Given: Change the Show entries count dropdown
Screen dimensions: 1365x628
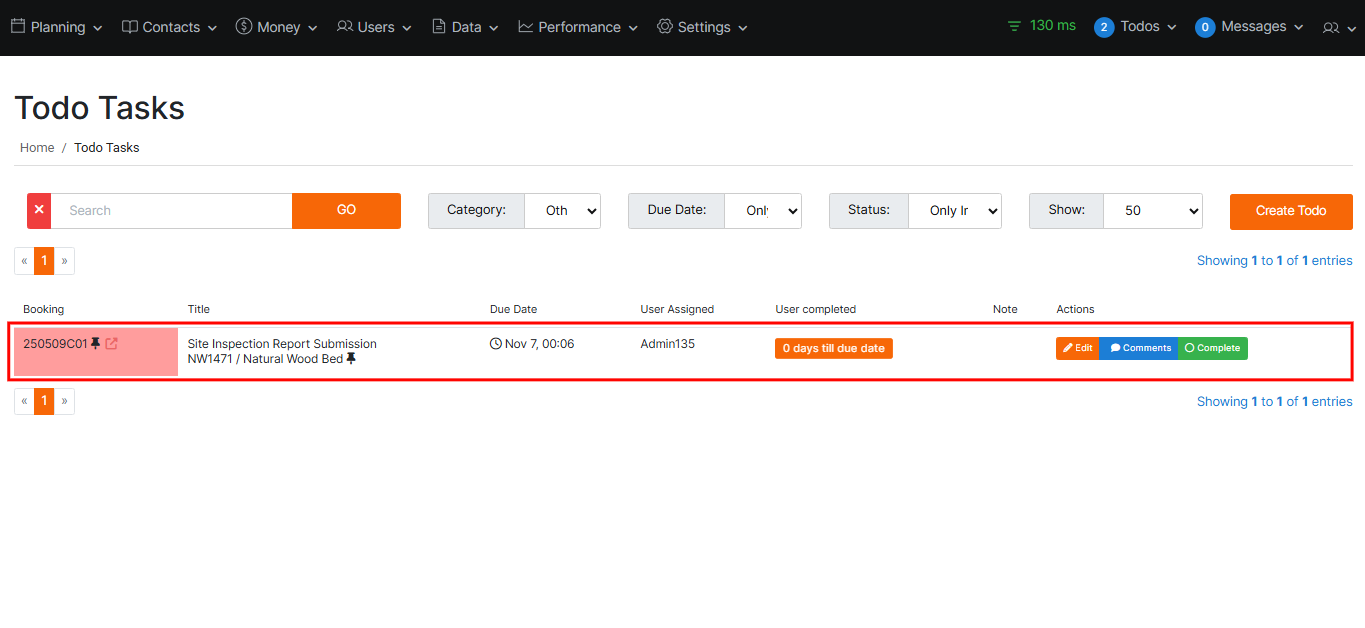Looking at the screenshot, I should click(1152, 211).
